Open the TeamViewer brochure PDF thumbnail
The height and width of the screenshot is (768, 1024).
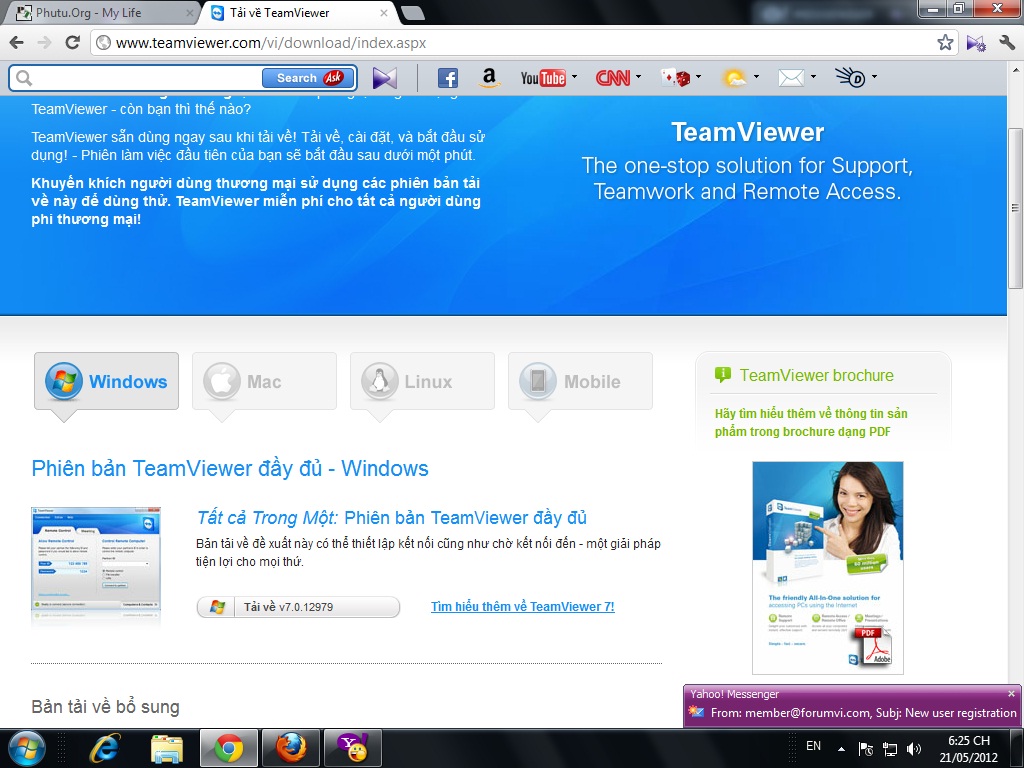coord(827,568)
